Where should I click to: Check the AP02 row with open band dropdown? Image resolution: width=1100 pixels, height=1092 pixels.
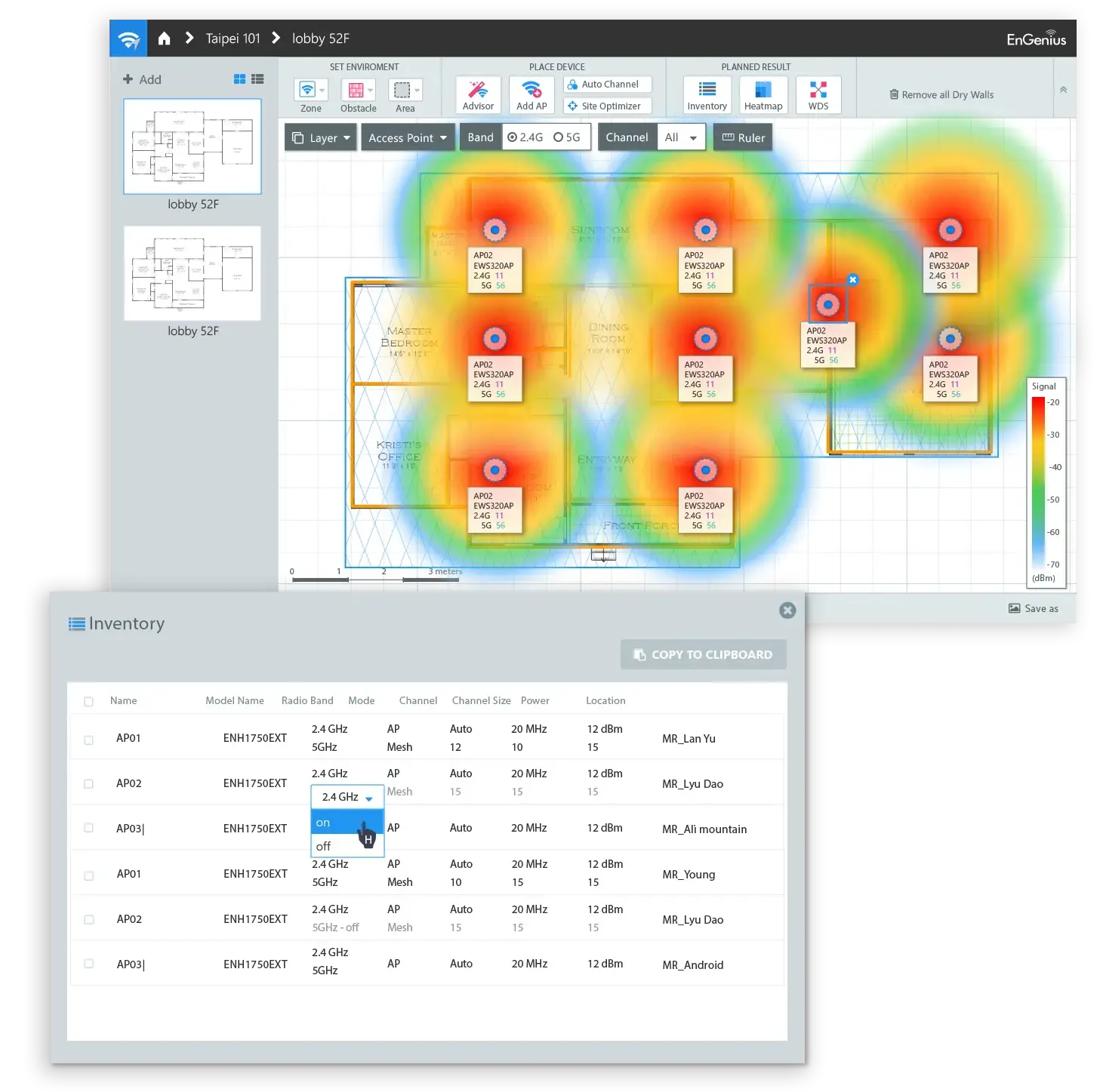[x=88, y=784]
